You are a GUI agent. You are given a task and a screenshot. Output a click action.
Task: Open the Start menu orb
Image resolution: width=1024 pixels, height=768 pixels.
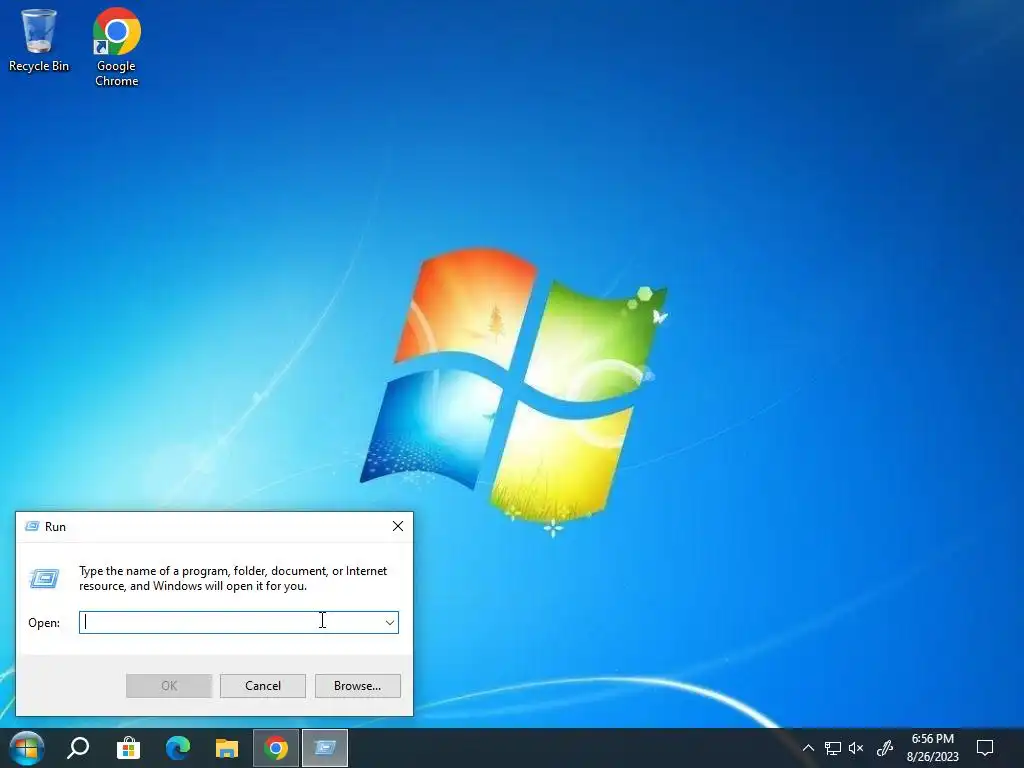(x=27, y=748)
